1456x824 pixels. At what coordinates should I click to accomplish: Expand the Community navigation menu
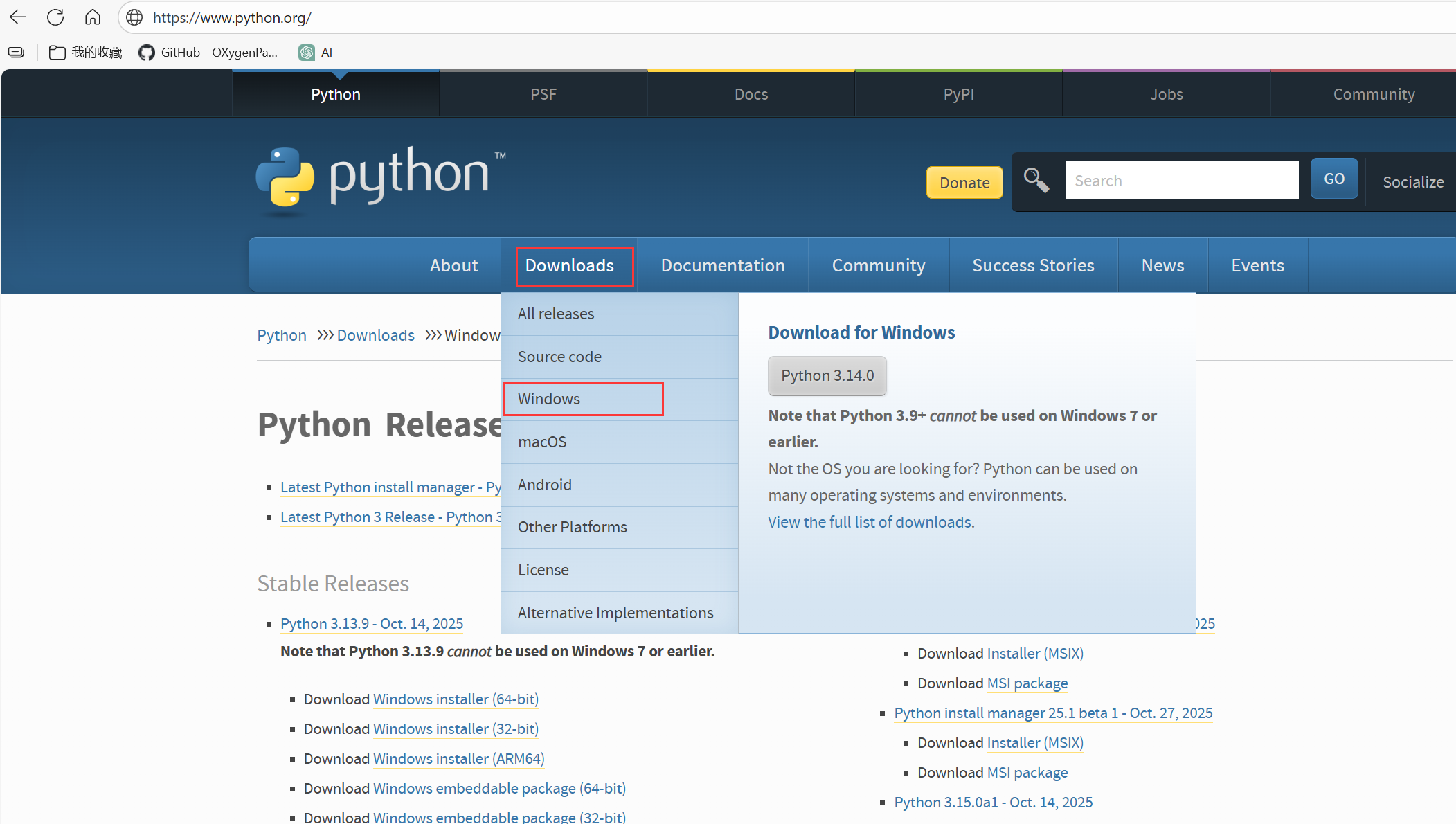878,265
